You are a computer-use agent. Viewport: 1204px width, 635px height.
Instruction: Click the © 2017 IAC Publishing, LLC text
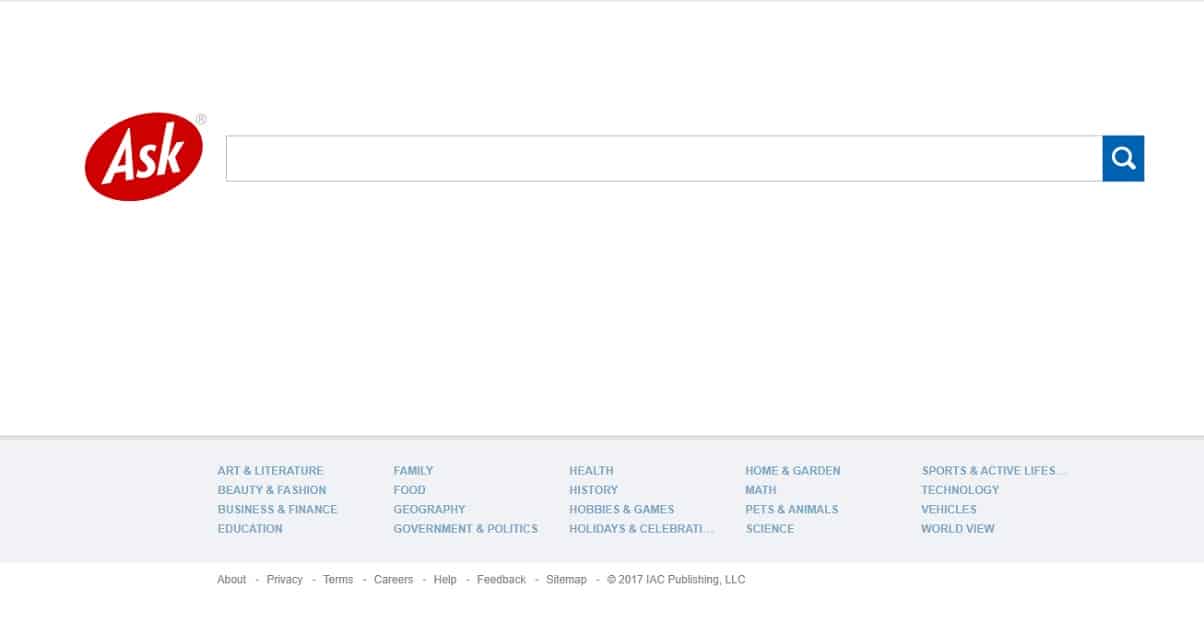[x=676, y=580]
